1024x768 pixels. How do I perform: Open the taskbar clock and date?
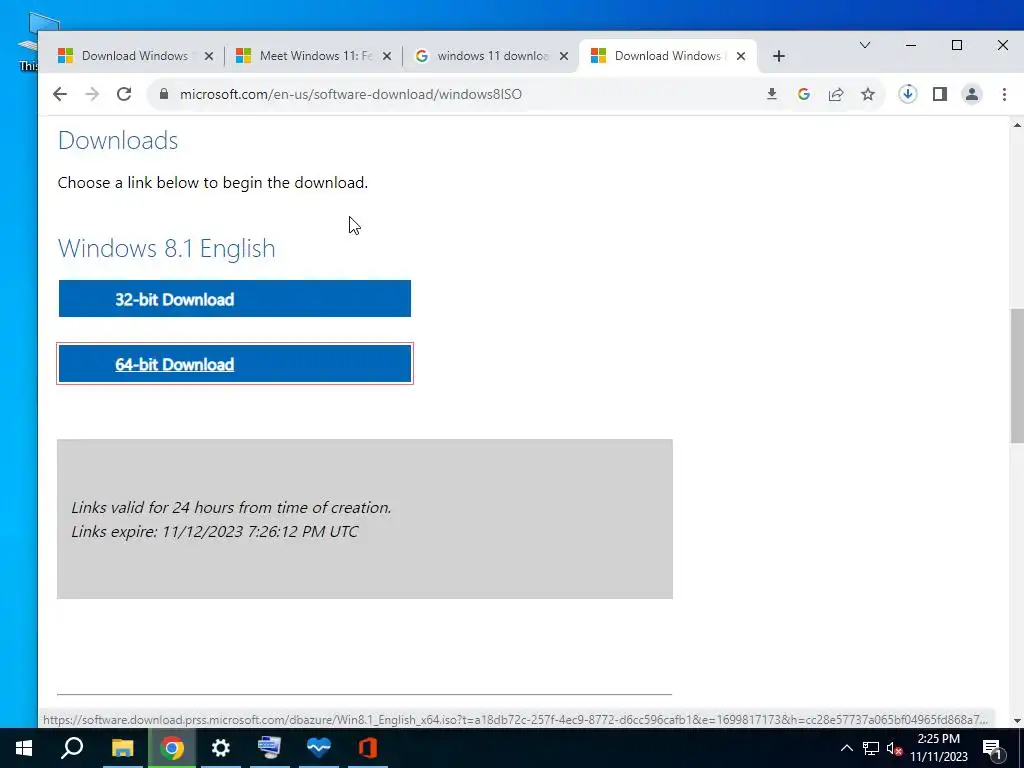click(x=939, y=748)
